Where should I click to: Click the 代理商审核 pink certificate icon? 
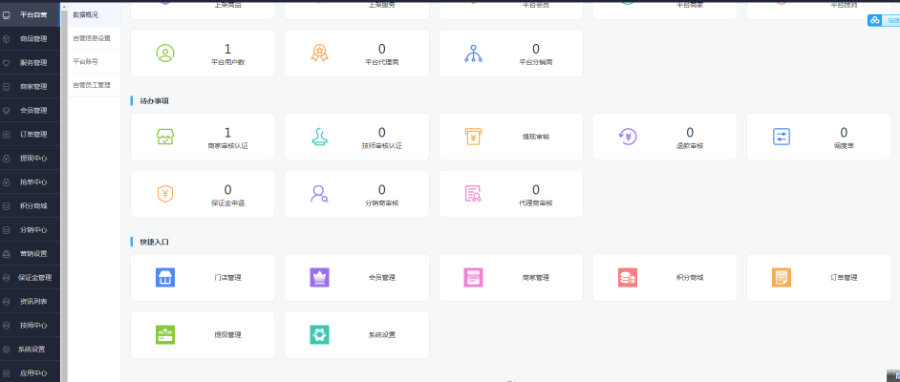[474, 193]
